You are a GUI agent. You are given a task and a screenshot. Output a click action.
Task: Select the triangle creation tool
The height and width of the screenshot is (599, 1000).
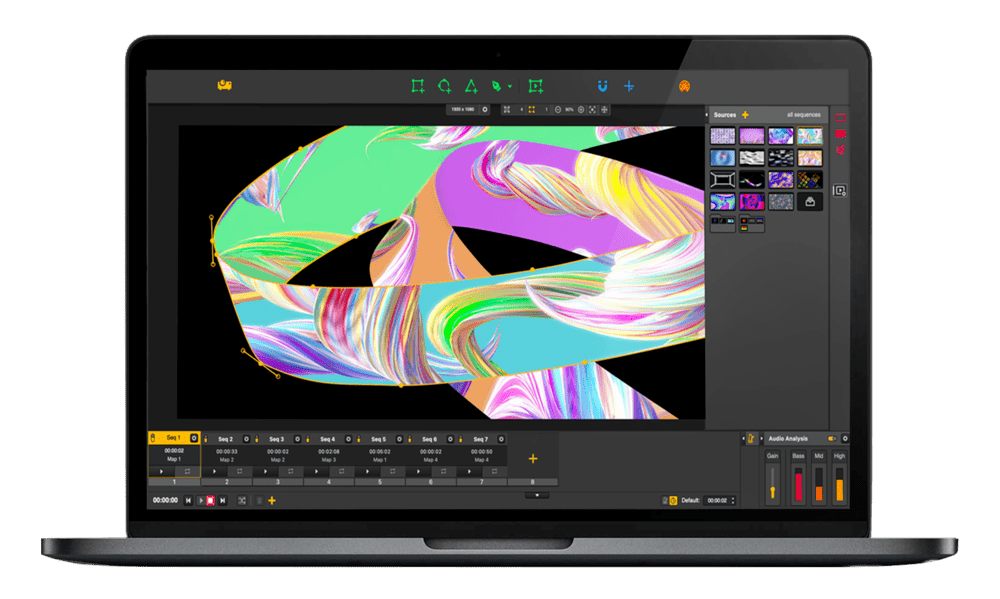[x=469, y=85]
